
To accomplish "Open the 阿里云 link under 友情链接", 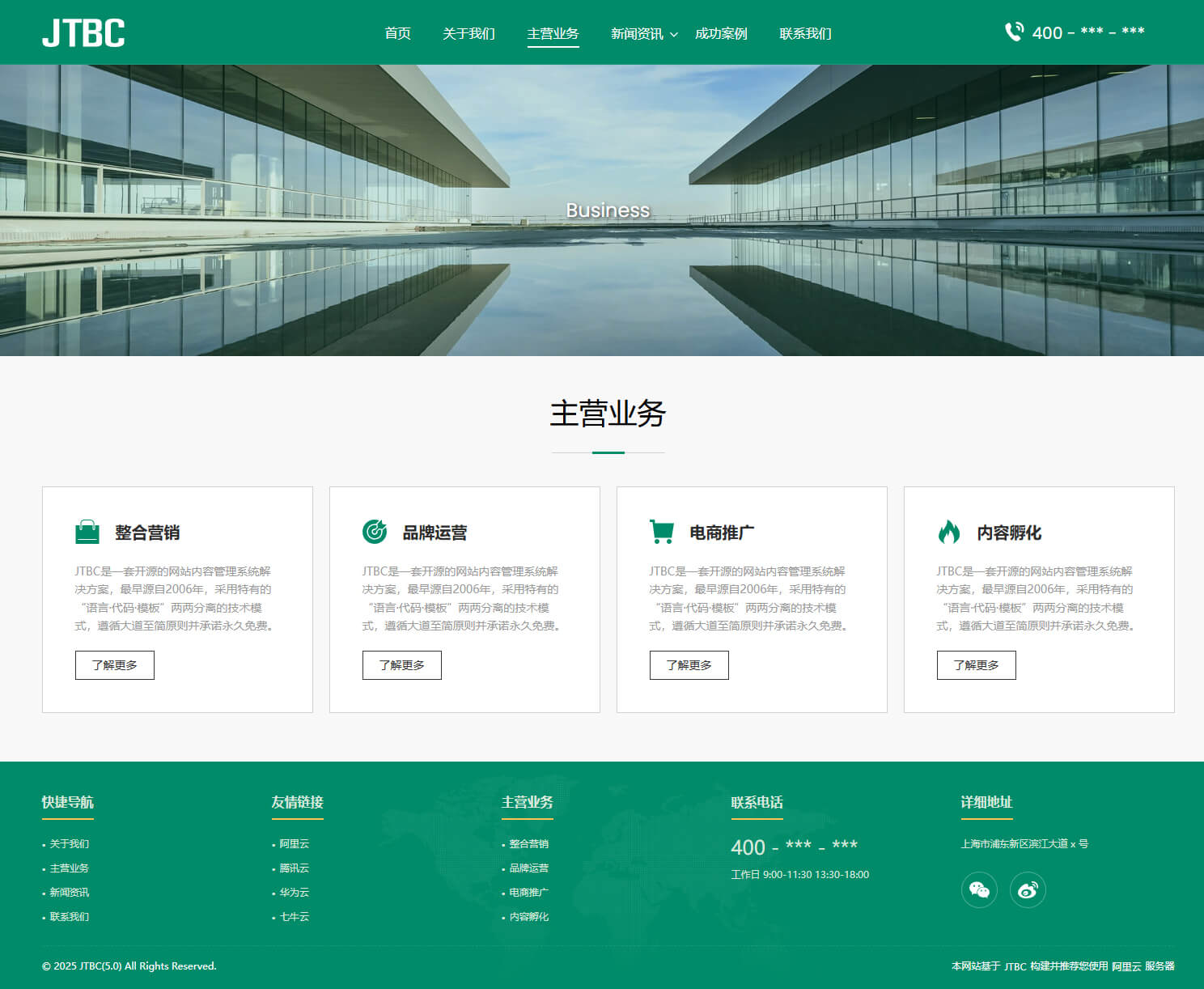I will (x=295, y=844).
